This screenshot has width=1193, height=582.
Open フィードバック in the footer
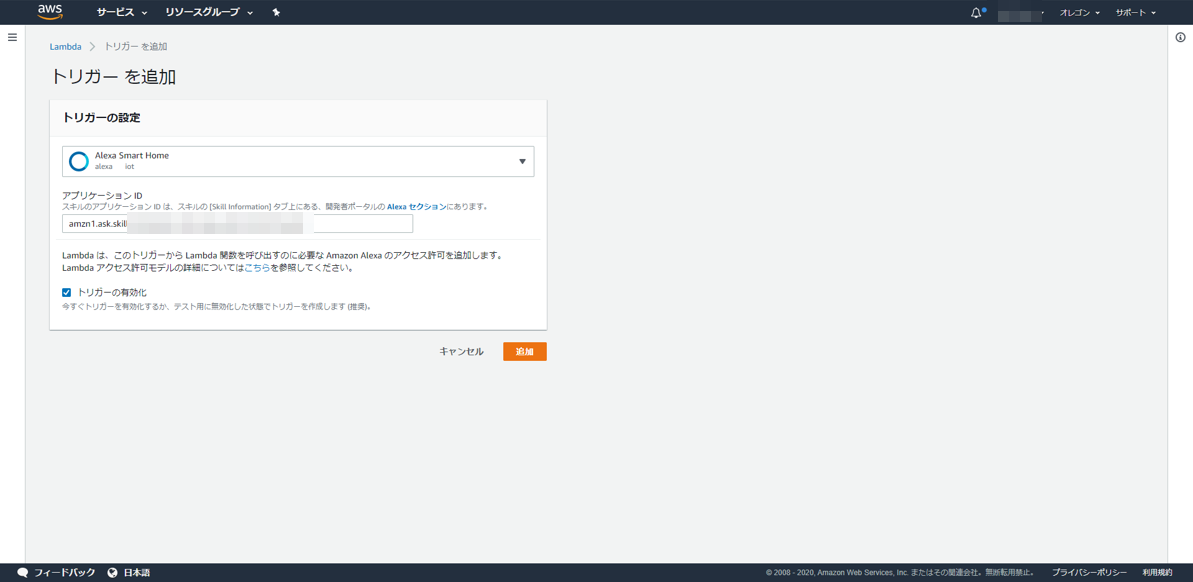click(65, 573)
